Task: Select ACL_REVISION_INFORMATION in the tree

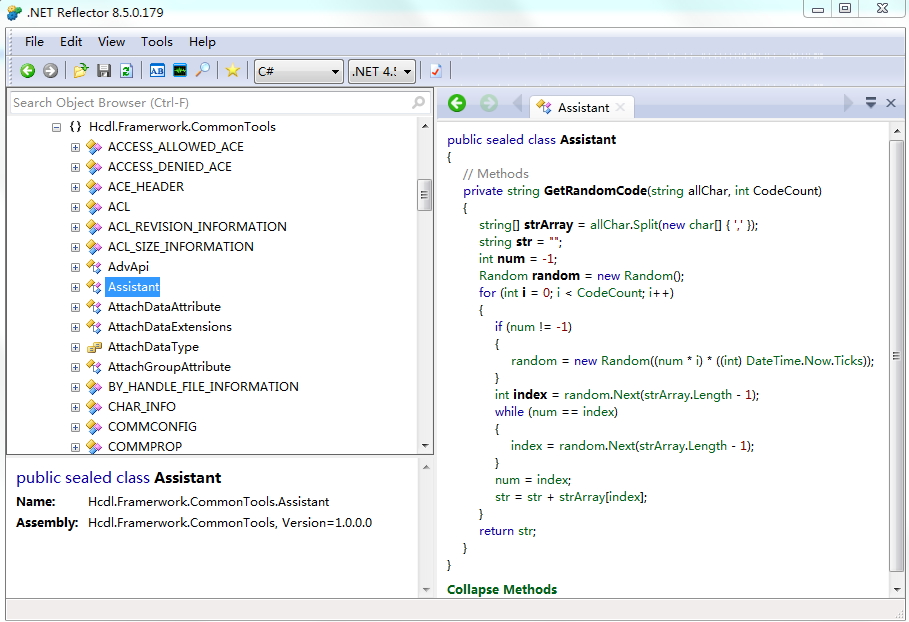Action: 197,227
